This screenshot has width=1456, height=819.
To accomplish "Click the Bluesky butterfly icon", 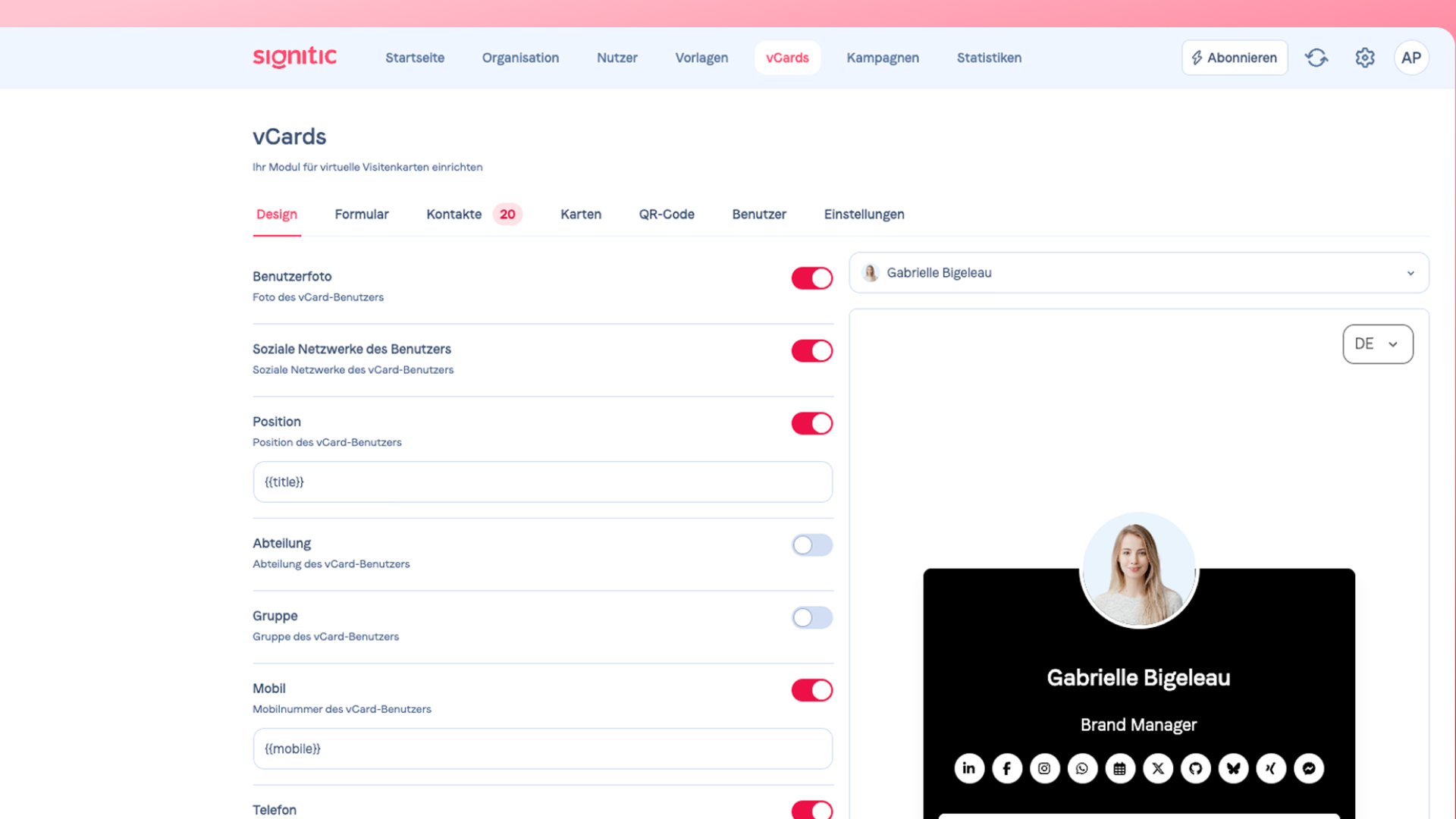I will (x=1234, y=768).
